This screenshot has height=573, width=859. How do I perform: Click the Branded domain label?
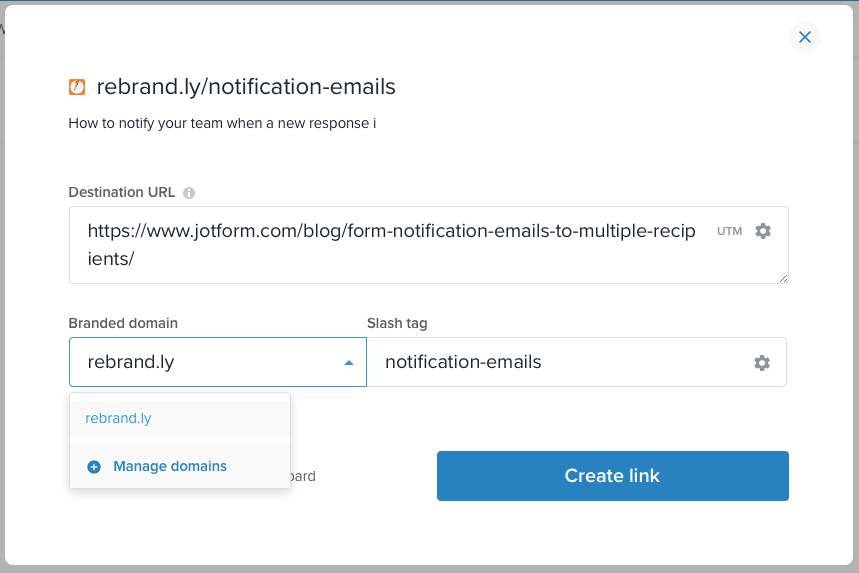point(123,323)
